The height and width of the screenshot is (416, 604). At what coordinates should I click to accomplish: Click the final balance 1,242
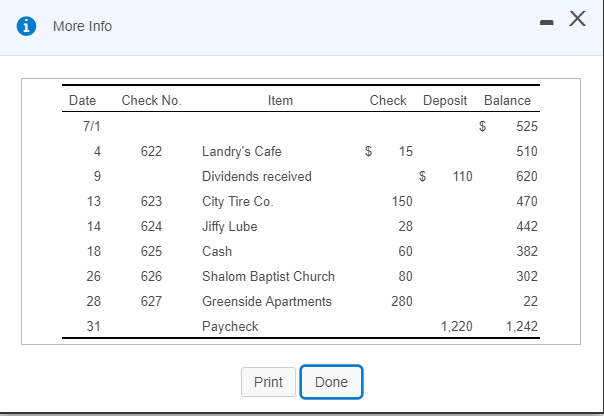tap(522, 327)
